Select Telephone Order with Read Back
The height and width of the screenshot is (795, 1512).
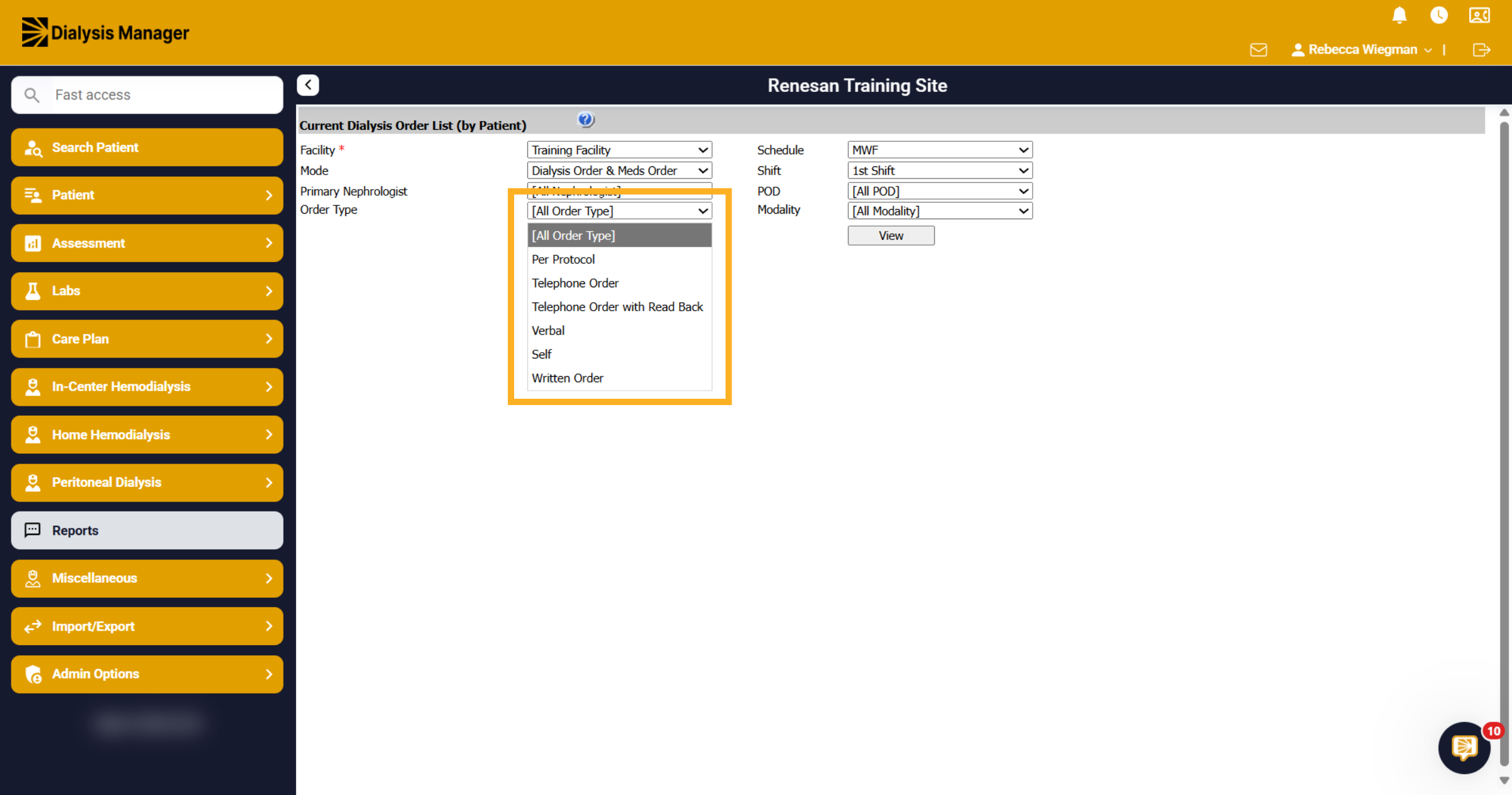click(x=619, y=307)
